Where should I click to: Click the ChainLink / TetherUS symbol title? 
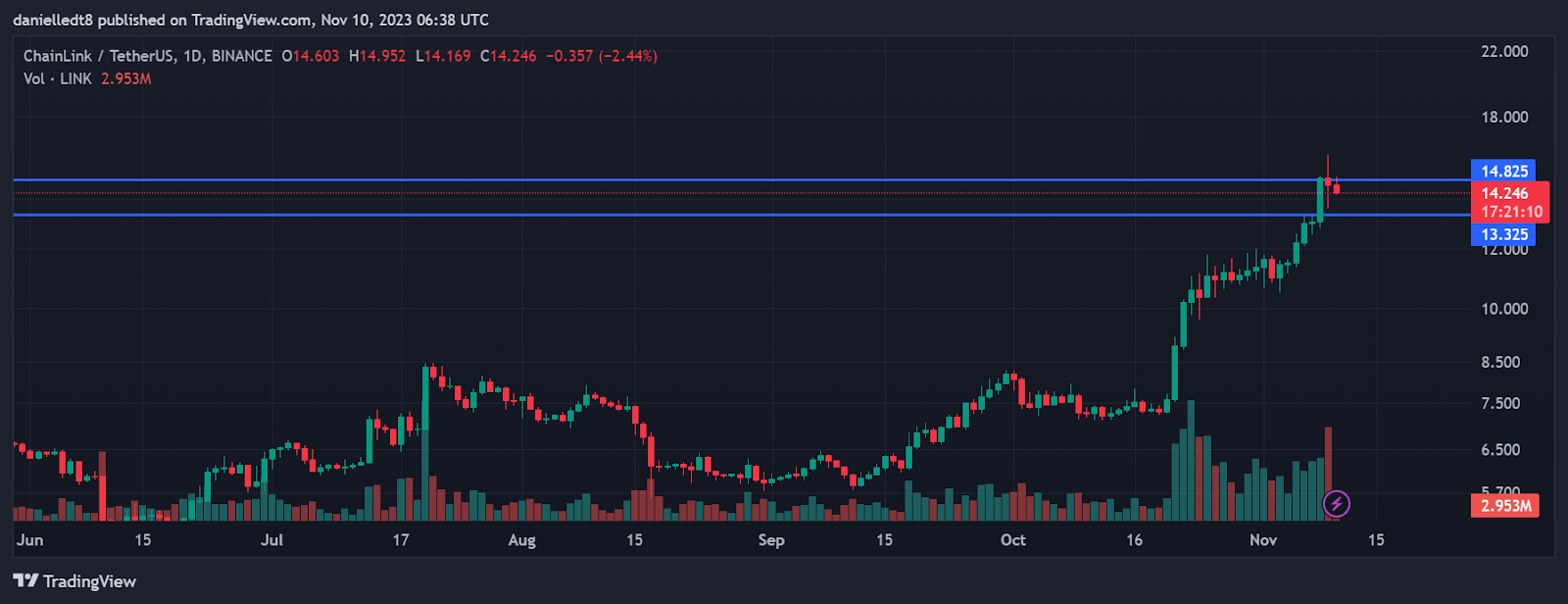[x=148, y=56]
